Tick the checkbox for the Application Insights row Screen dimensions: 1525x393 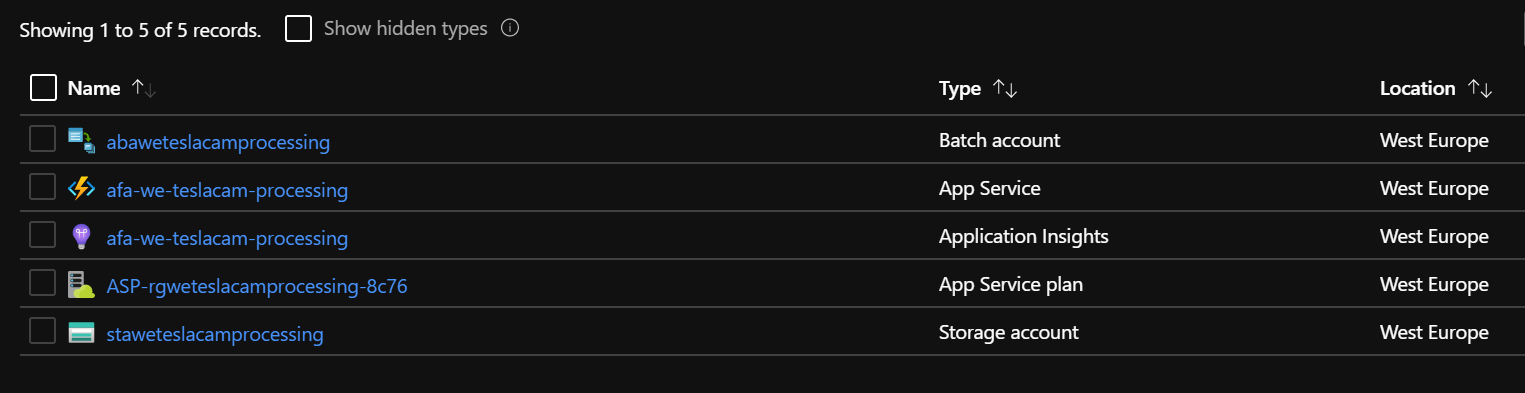(42, 235)
